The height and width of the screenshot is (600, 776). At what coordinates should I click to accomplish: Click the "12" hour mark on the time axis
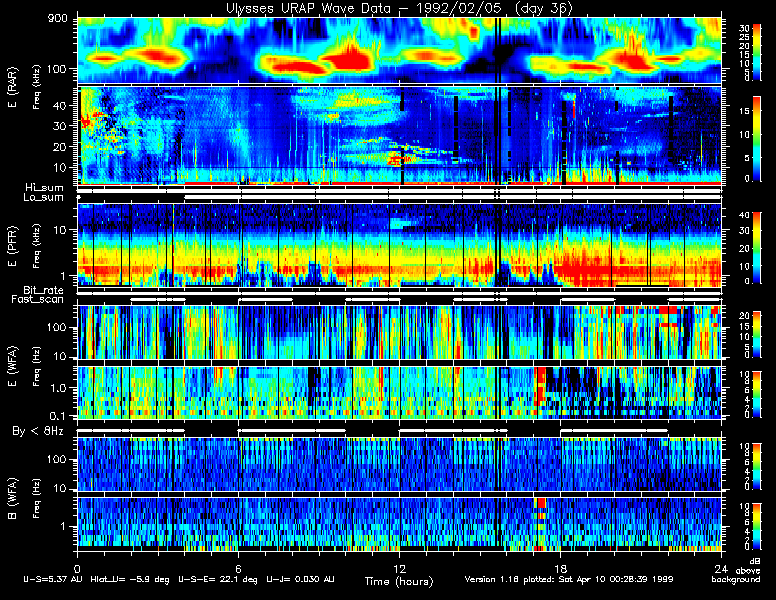point(399,568)
